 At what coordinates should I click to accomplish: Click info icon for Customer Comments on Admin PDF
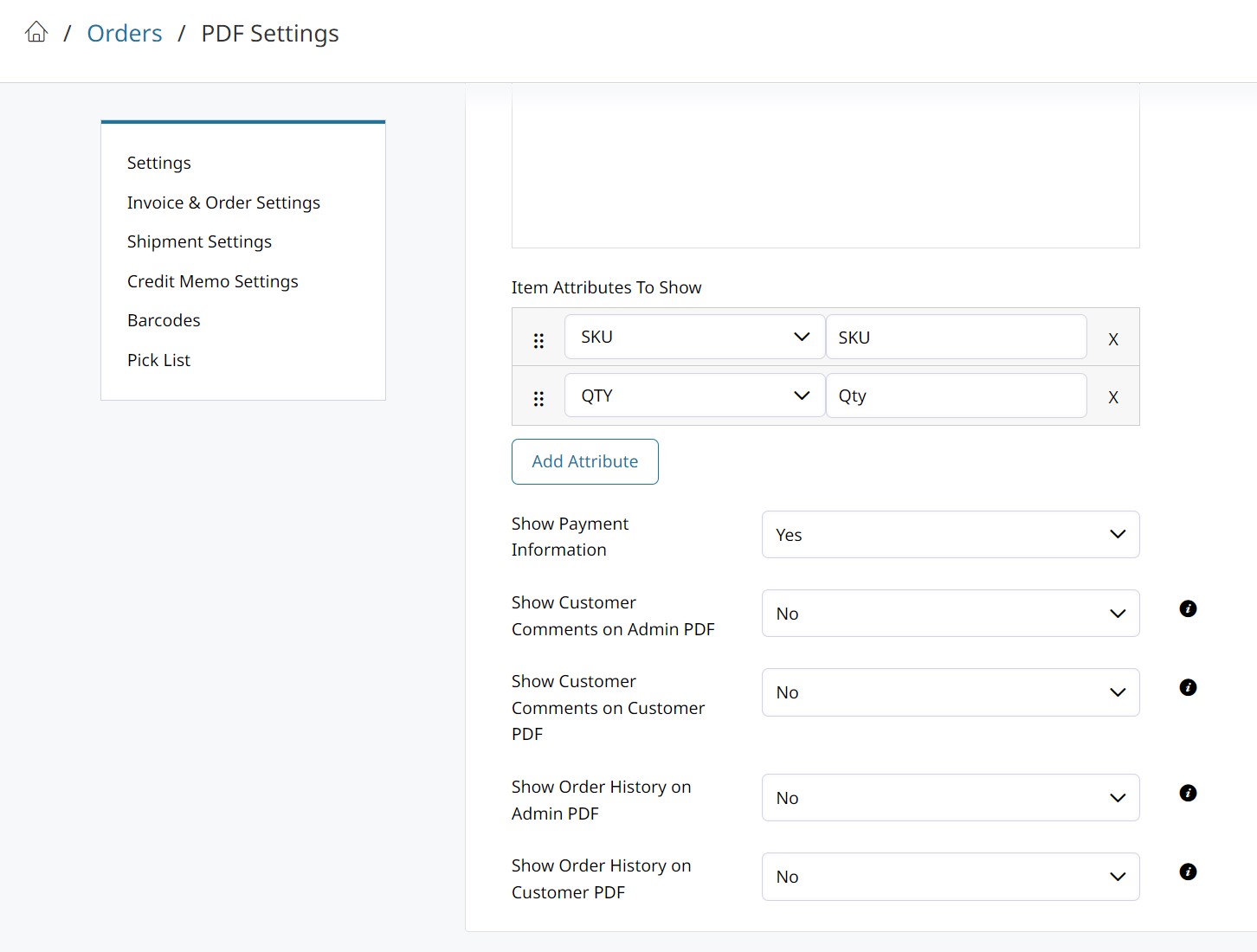(1188, 608)
